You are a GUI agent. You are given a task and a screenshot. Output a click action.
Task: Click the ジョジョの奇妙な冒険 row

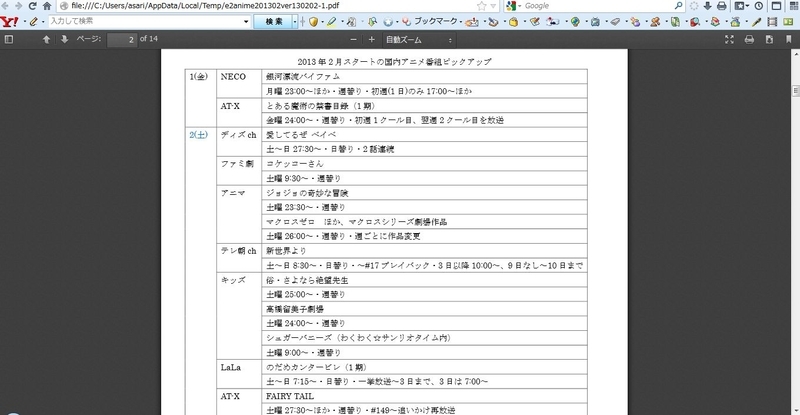coord(424,193)
